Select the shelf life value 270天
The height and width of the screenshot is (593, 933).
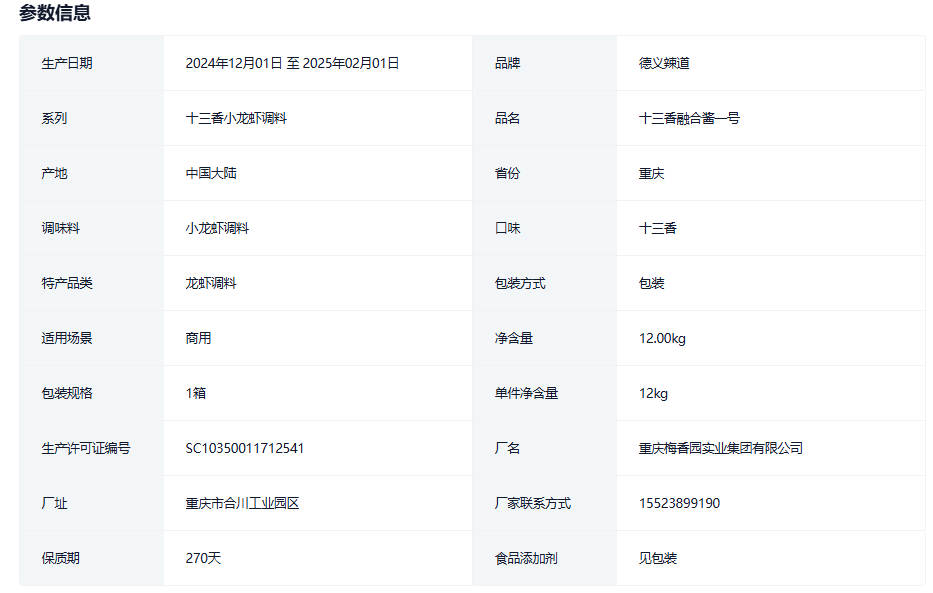click(203, 558)
